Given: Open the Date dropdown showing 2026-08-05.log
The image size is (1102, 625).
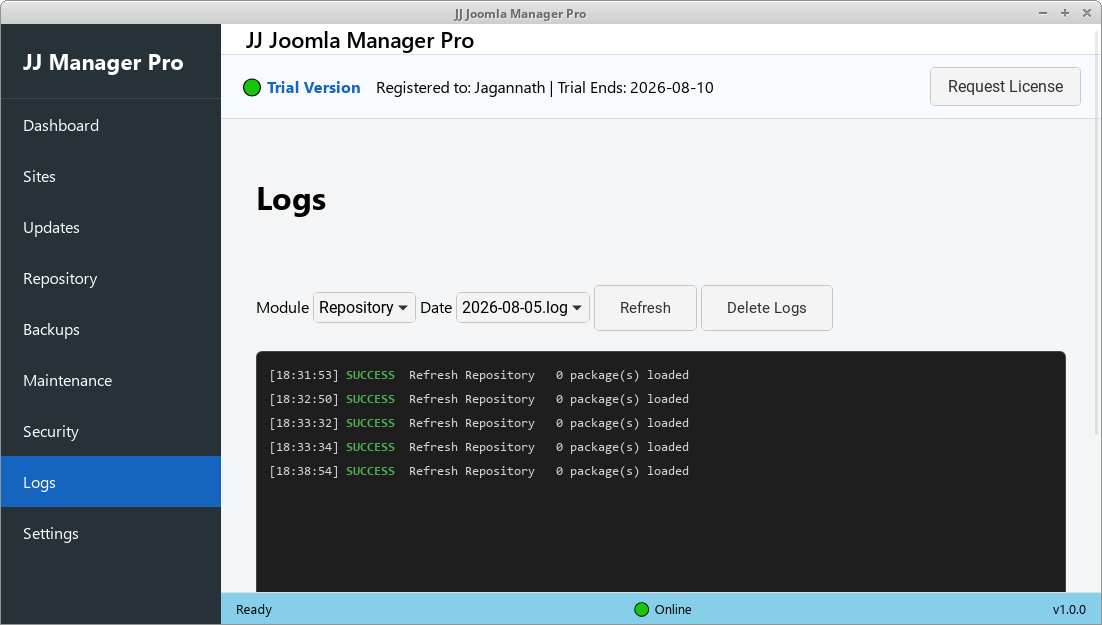Looking at the screenshot, I should [x=522, y=308].
